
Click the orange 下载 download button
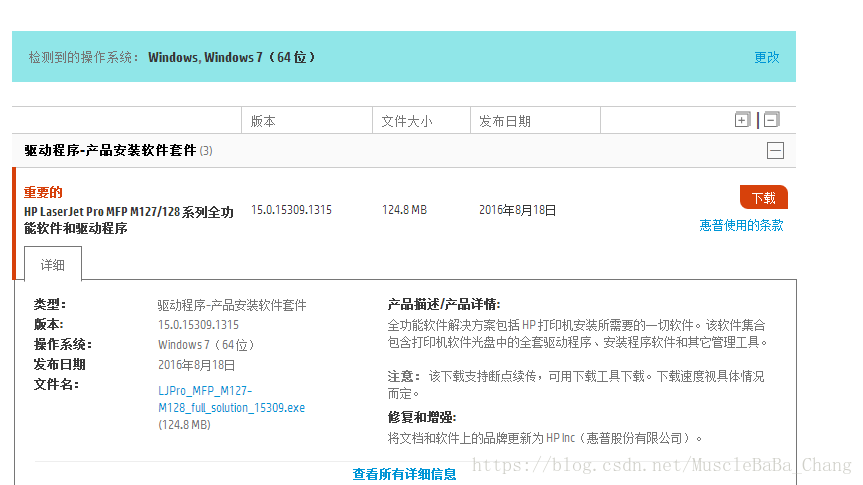coord(763,198)
